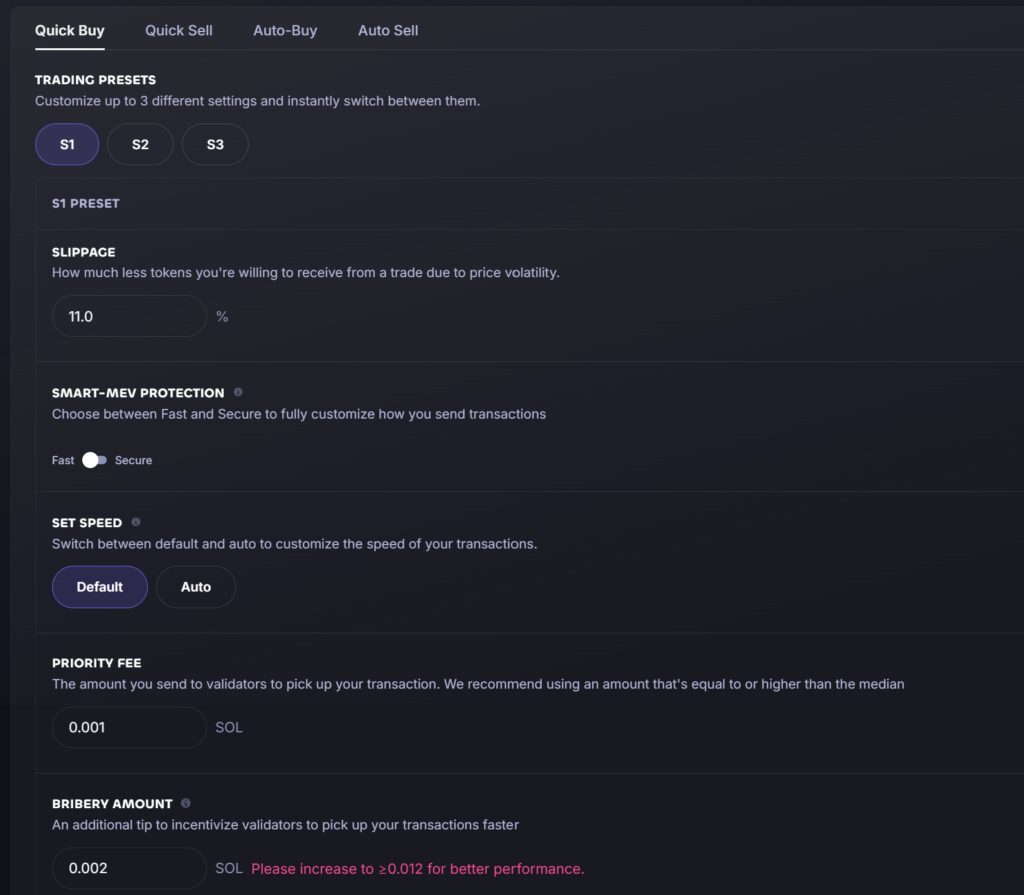Click the Smart-MEV Protection info icon

tap(238, 392)
